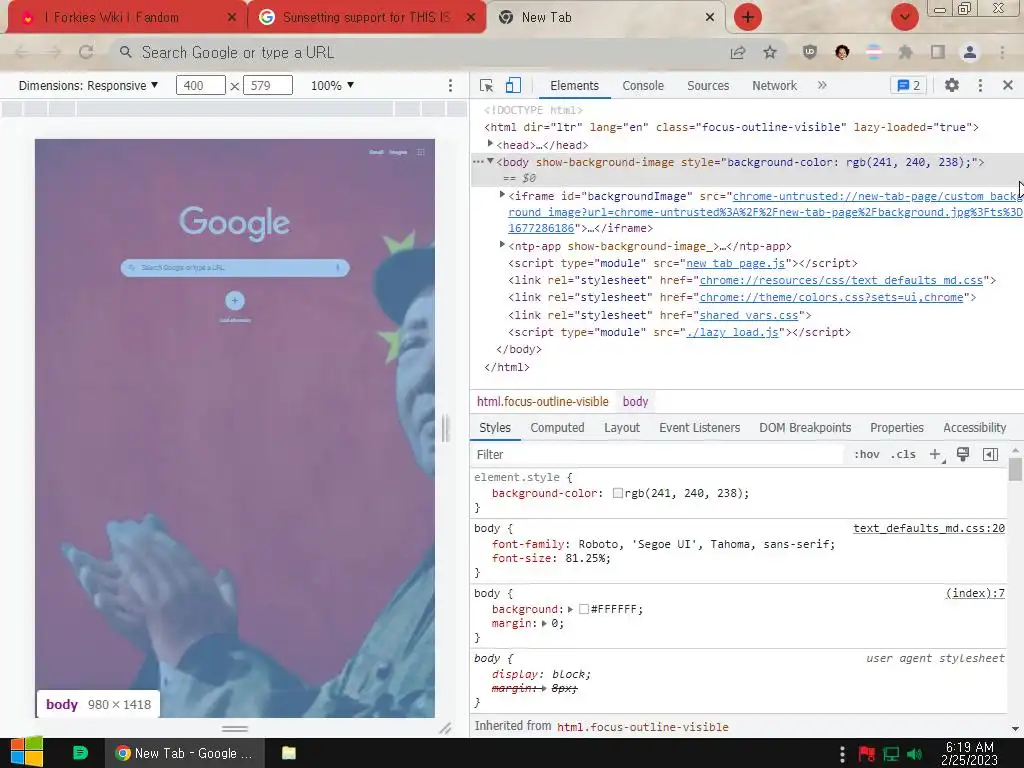Add a new style rule plus icon
The width and height of the screenshot is (1024, 768).
(935, 455)
